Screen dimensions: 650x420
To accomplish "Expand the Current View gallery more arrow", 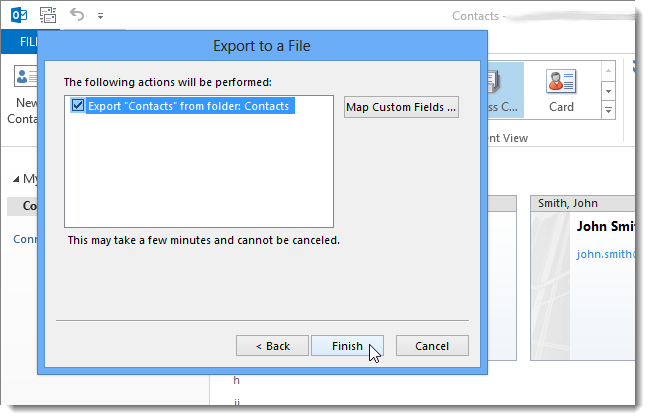I will pos(608,110).
